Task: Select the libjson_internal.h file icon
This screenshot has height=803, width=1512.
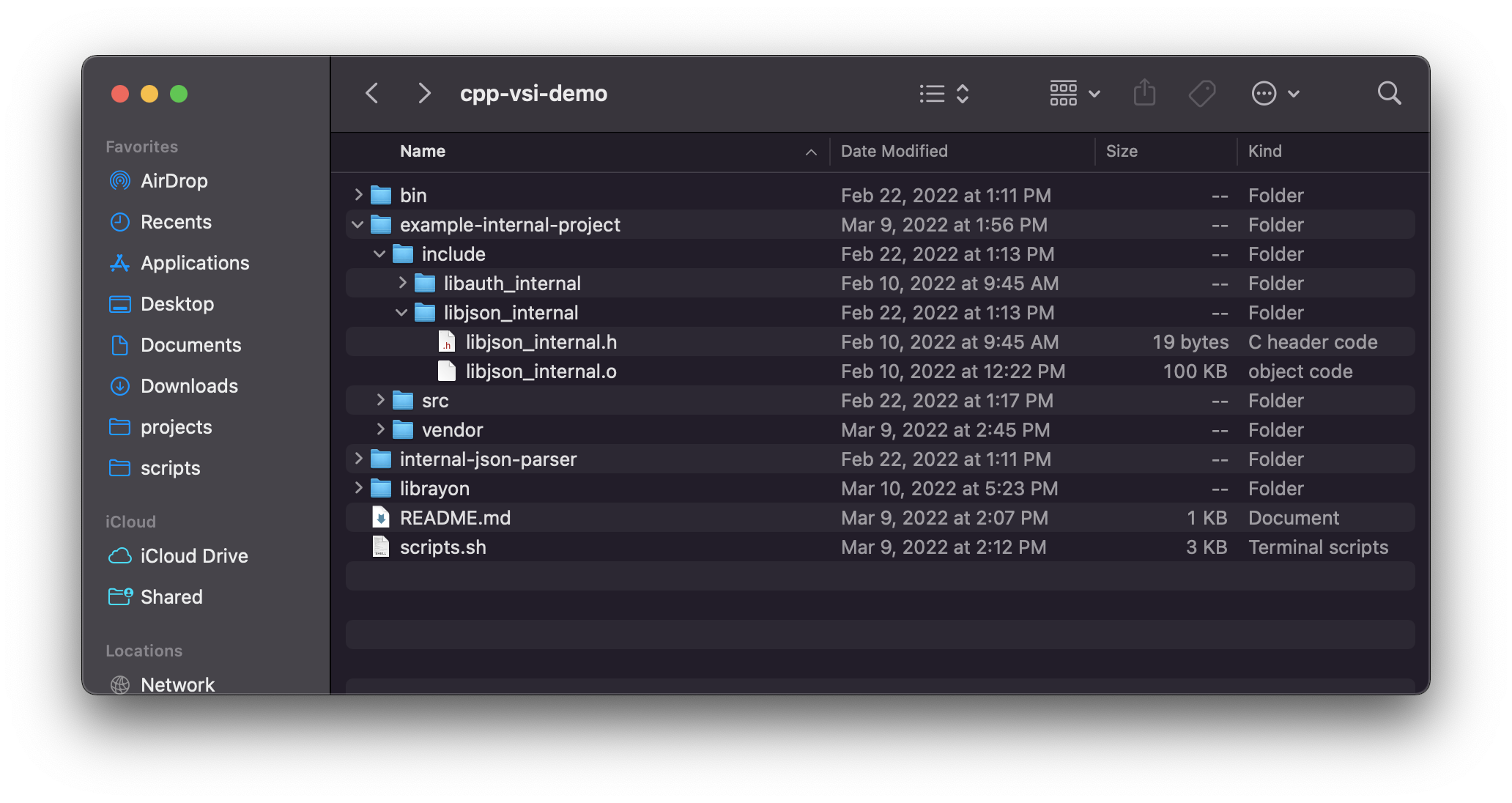Action: (x=447, y=341)
